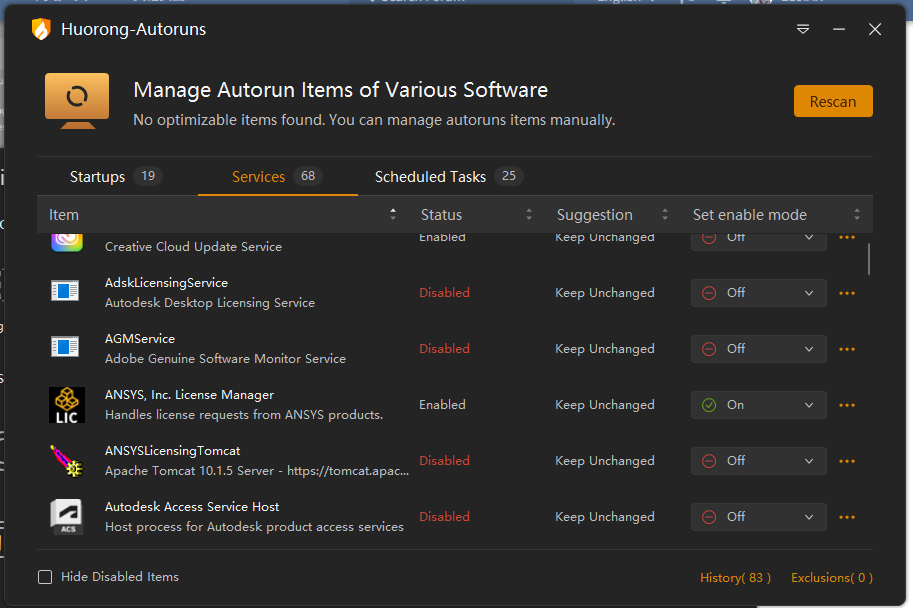Screen dimensions: 913x608
Task: Click Adobe Genuine Software Monitor Service description
Action: click(x=225, y=359)
